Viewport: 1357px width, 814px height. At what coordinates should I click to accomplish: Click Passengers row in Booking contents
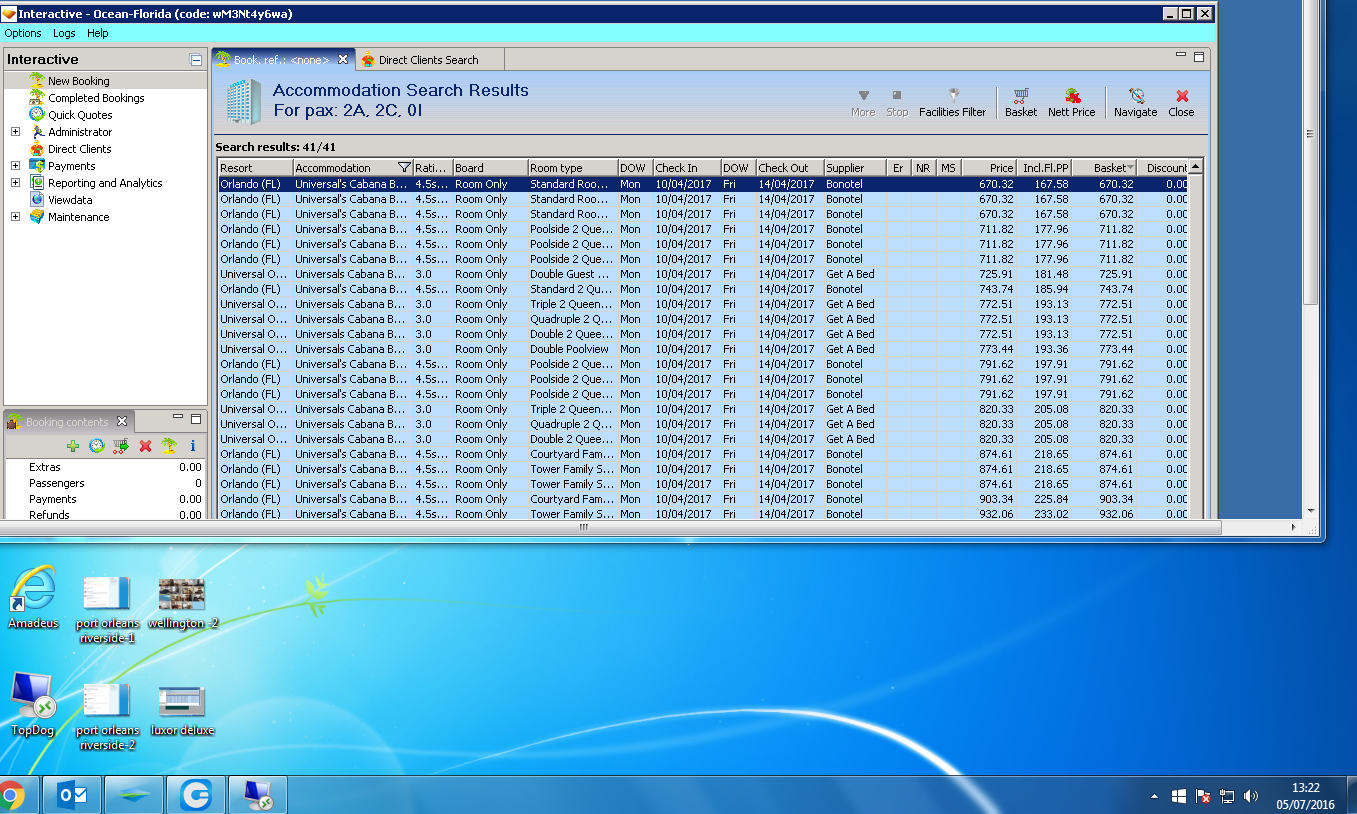(105, 483)
